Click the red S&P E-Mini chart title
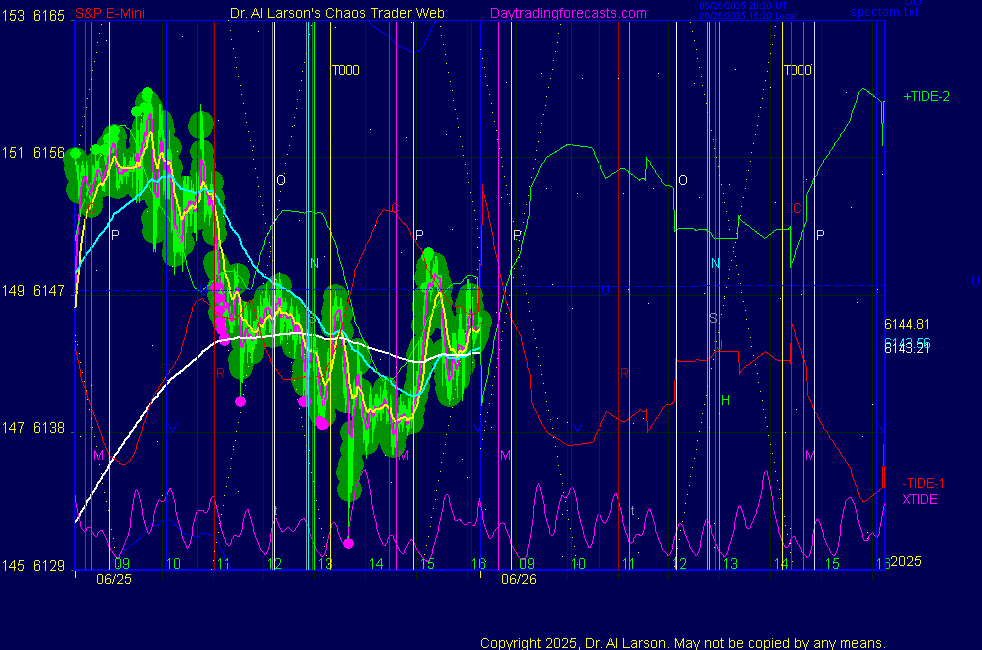Screen dimensions: 982x650 coord(110,13)
